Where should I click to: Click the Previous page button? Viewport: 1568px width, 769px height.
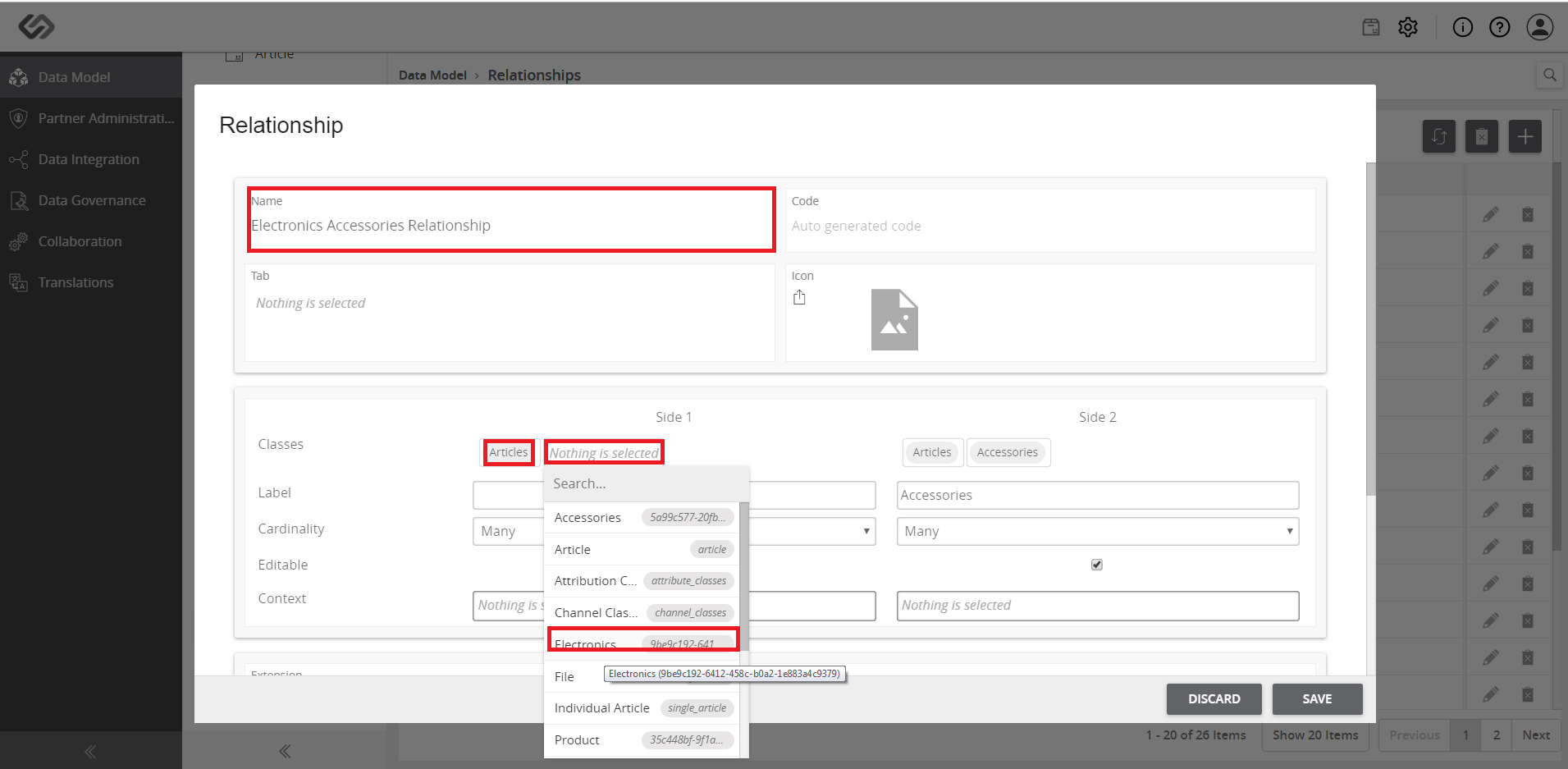pyautogui.click(x=1415, y=735)
